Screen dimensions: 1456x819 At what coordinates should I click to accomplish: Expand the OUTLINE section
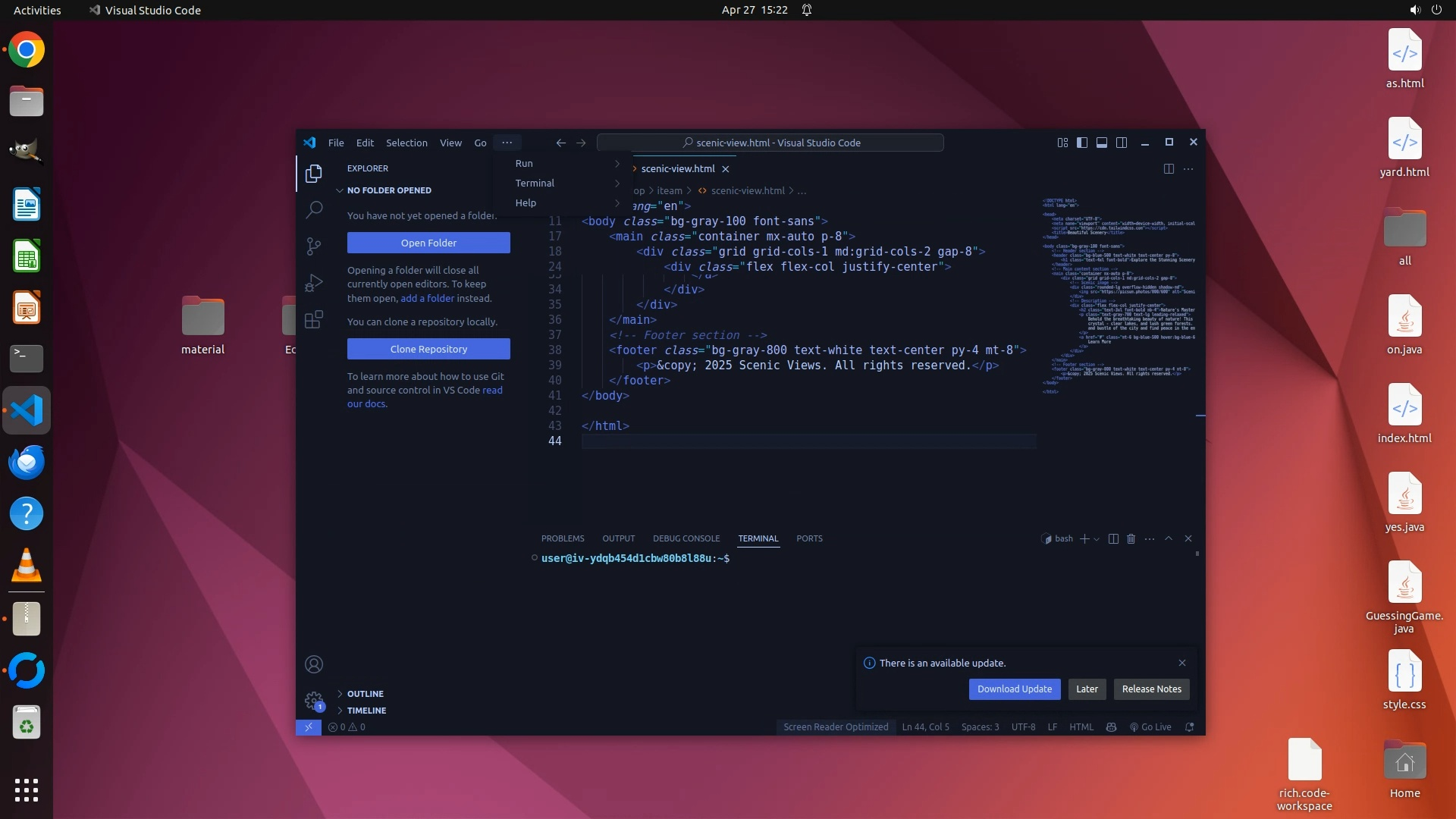[x=365, y=694]
